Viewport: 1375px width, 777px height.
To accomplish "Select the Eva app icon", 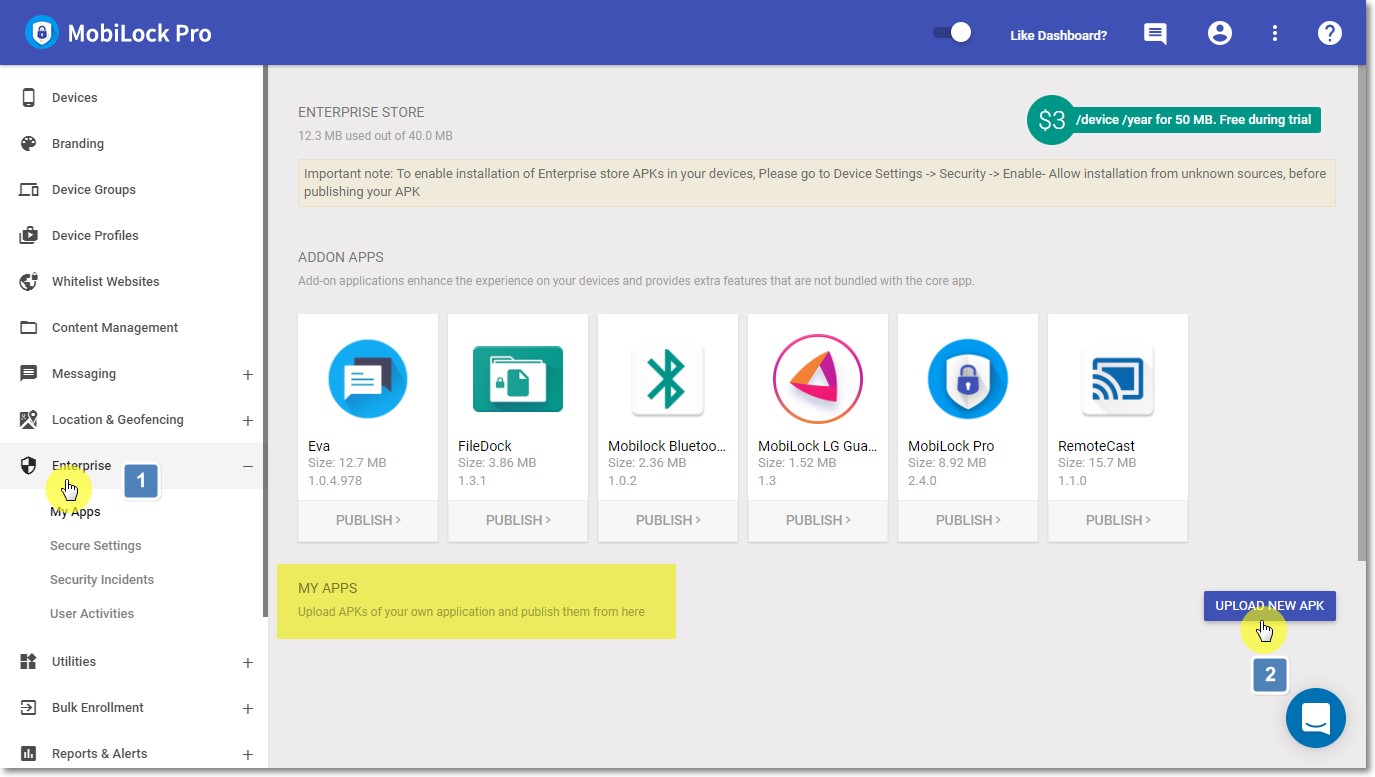I will click(x=368, y=379).
